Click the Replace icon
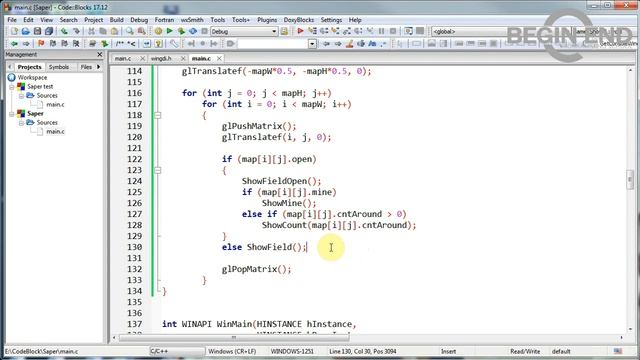The image size is (640, 360). (x=142, y=31)
